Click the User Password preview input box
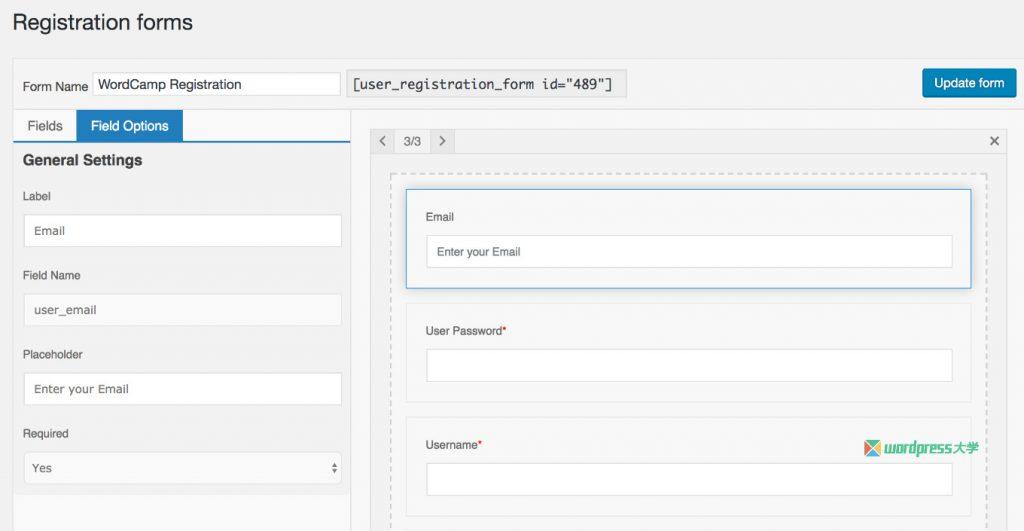This screenshot has height=531, width=1024. [689, 365]
